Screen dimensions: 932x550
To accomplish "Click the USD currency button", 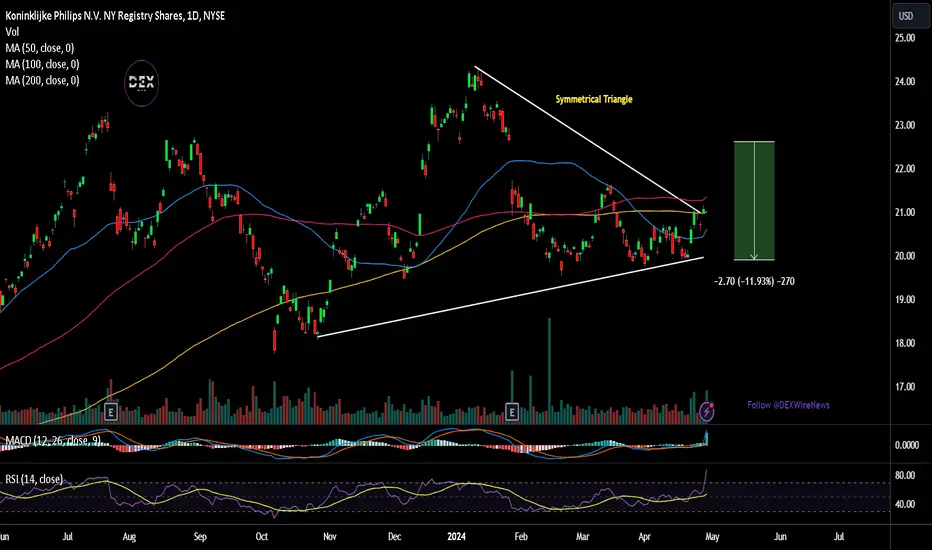I will pos(910,16).
